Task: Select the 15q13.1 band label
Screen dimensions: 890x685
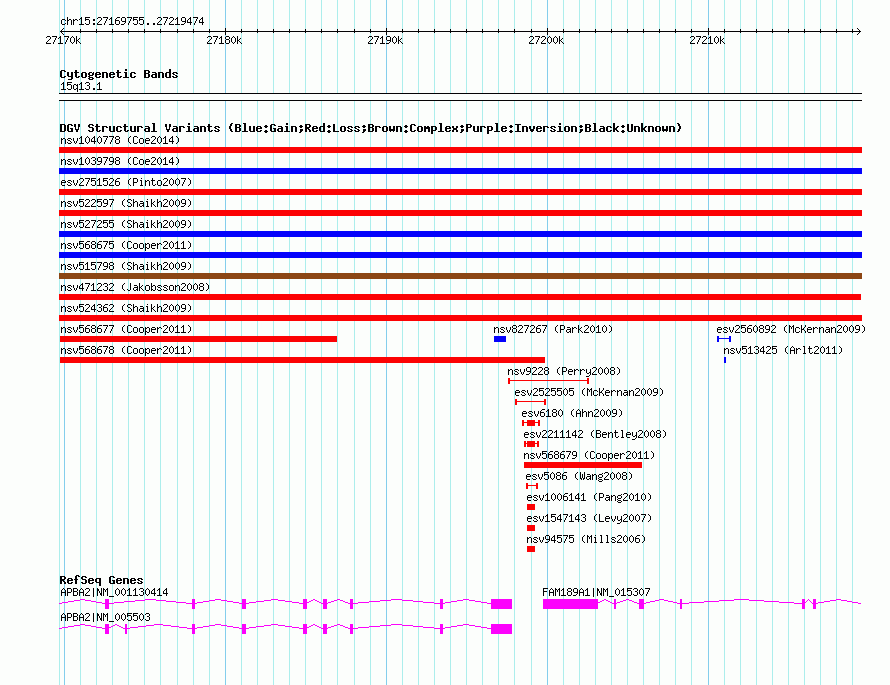Action: point(81,86)
